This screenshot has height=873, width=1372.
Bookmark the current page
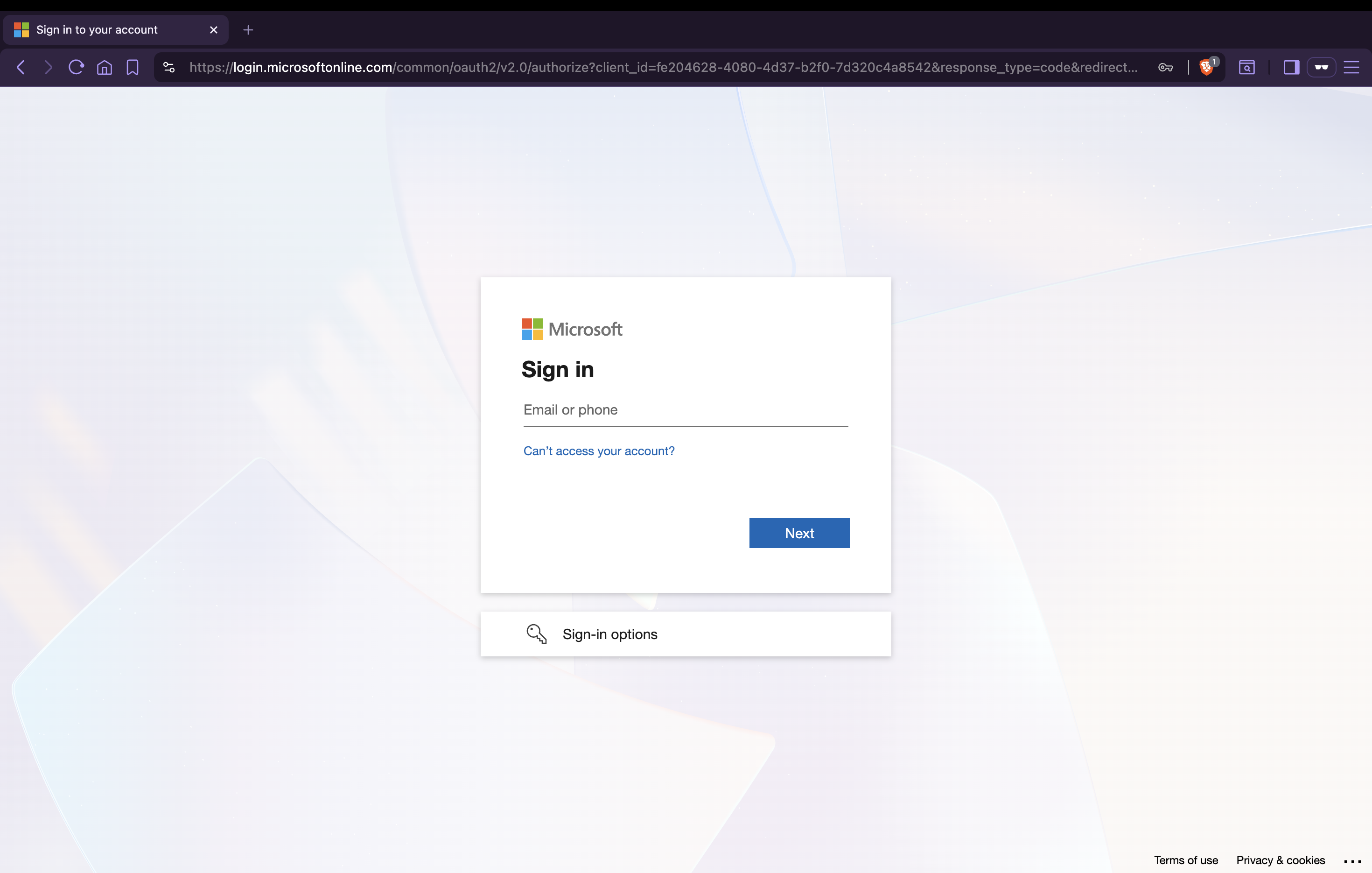[x=132, y=67]
